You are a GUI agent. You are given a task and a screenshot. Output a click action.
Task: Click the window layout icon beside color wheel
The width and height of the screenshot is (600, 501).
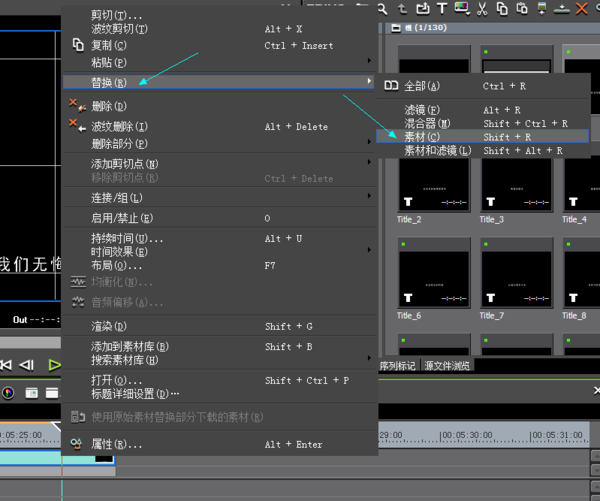tap(31, 393)
